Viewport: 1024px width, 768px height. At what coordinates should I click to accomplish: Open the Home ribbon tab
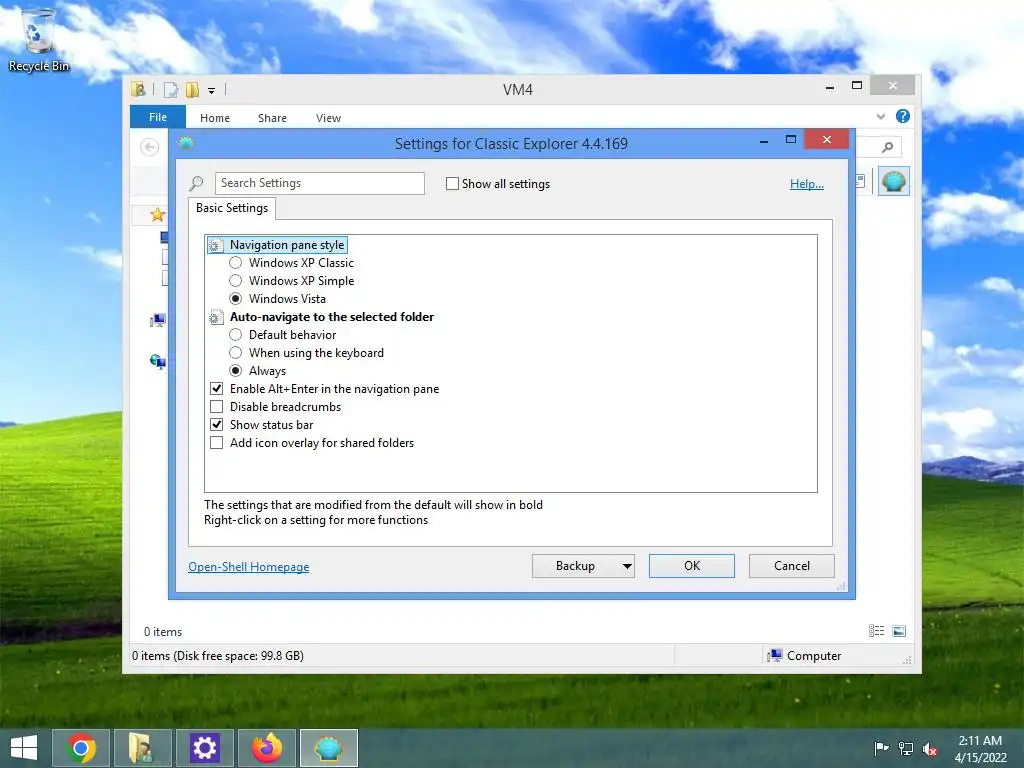click(x=215, y=118)
